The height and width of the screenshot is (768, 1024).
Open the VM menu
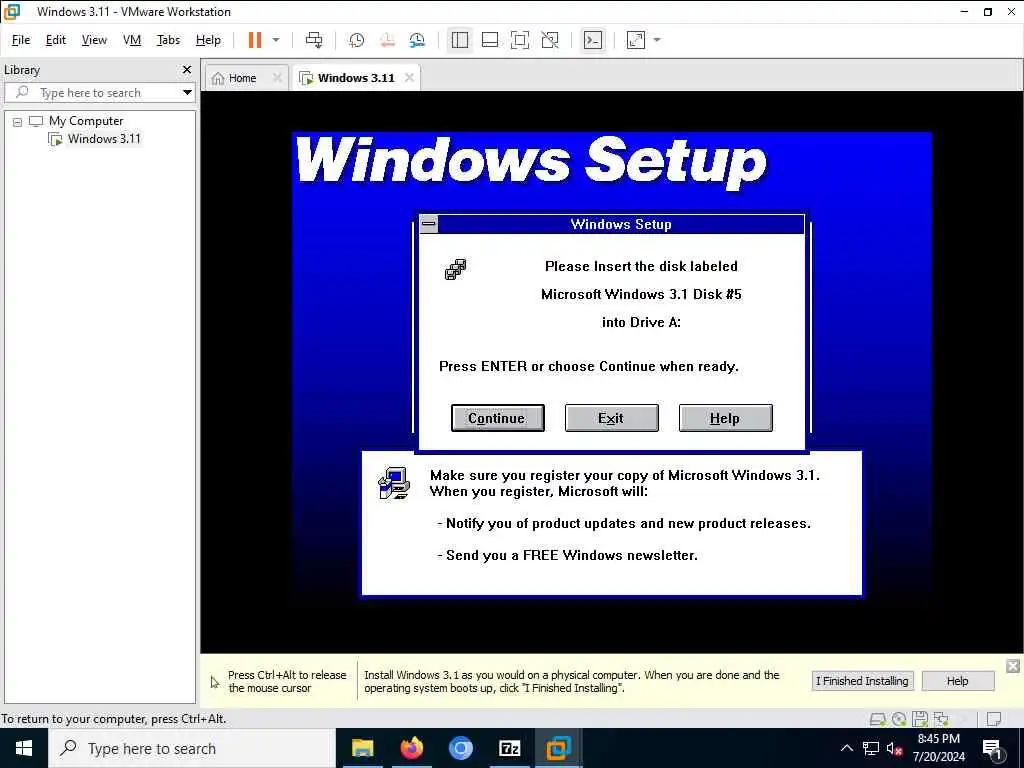click(x=132, y=40)
